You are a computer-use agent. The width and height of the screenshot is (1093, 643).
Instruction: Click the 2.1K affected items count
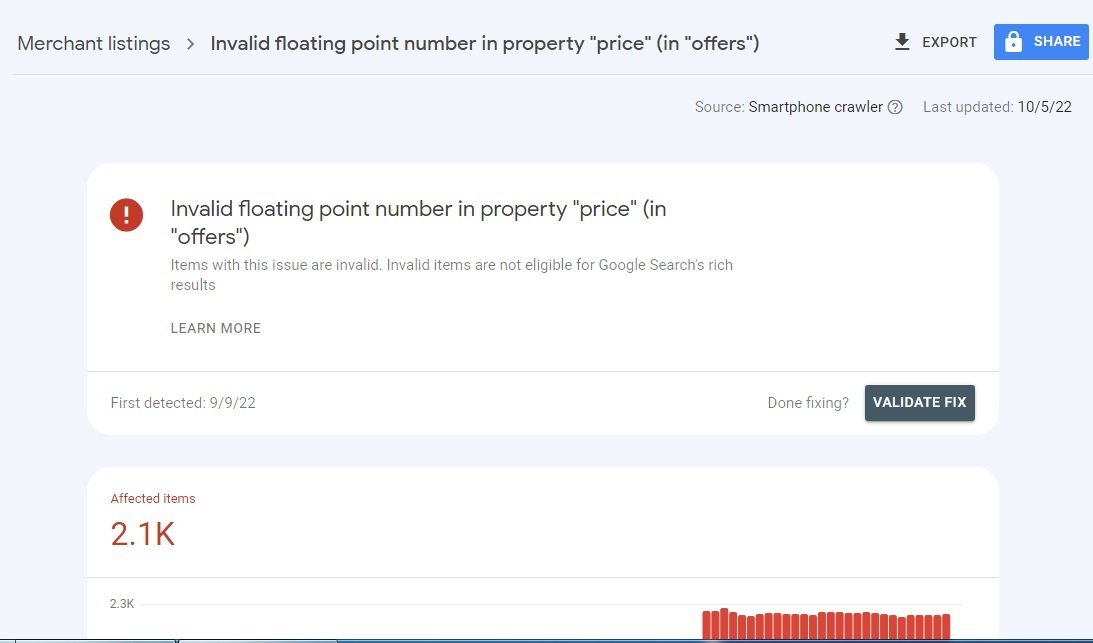pos(143,534)
